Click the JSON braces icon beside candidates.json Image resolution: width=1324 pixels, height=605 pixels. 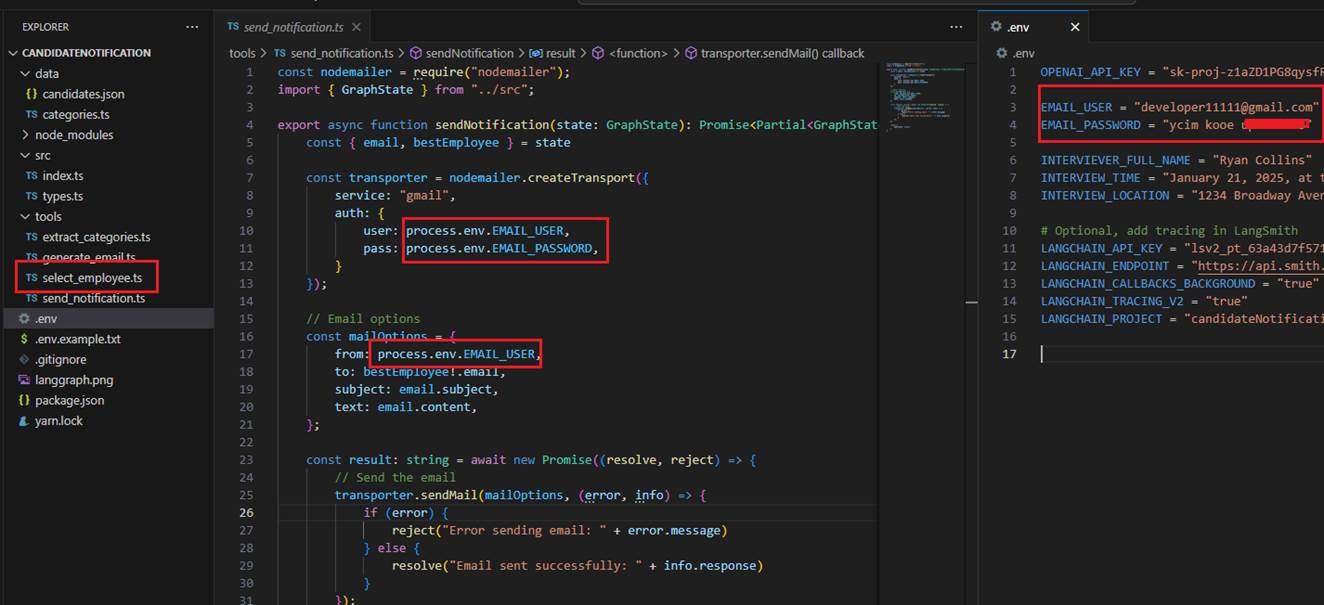point(32,94)
